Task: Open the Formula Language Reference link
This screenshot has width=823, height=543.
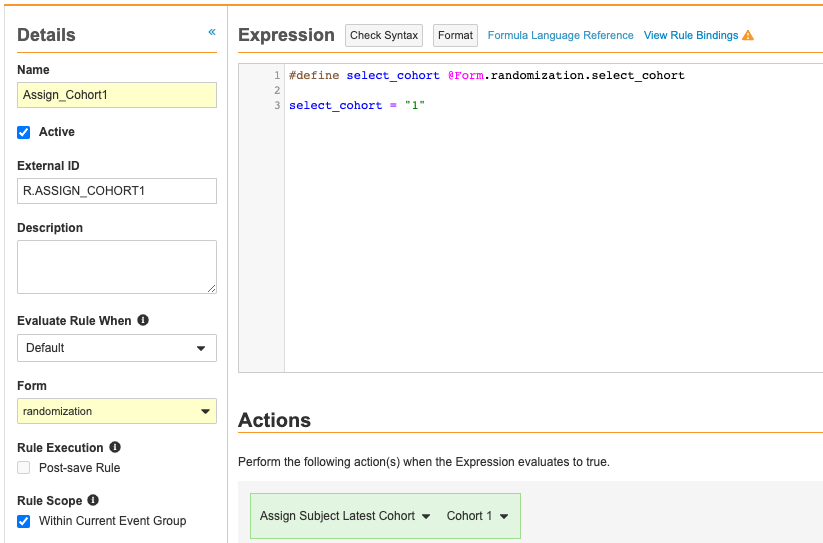Action: 560,36
